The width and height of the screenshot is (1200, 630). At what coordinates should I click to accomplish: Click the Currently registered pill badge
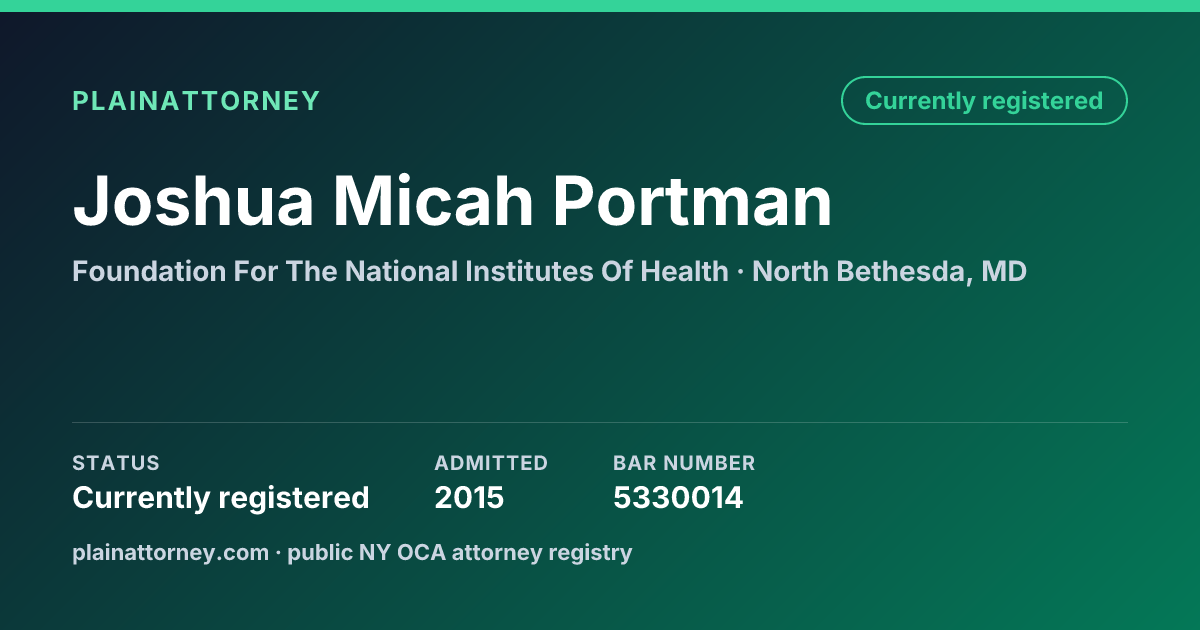(984, 101)
